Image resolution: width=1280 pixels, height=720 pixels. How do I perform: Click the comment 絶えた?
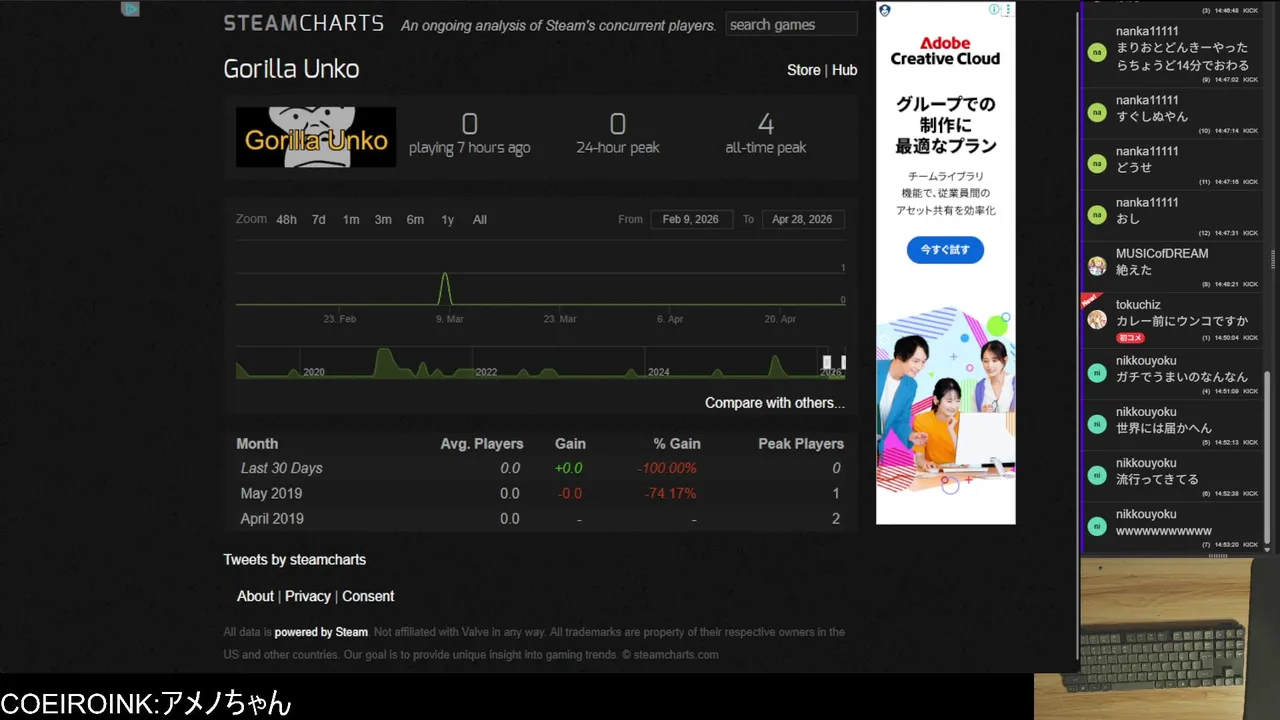tap(1134, 270)
